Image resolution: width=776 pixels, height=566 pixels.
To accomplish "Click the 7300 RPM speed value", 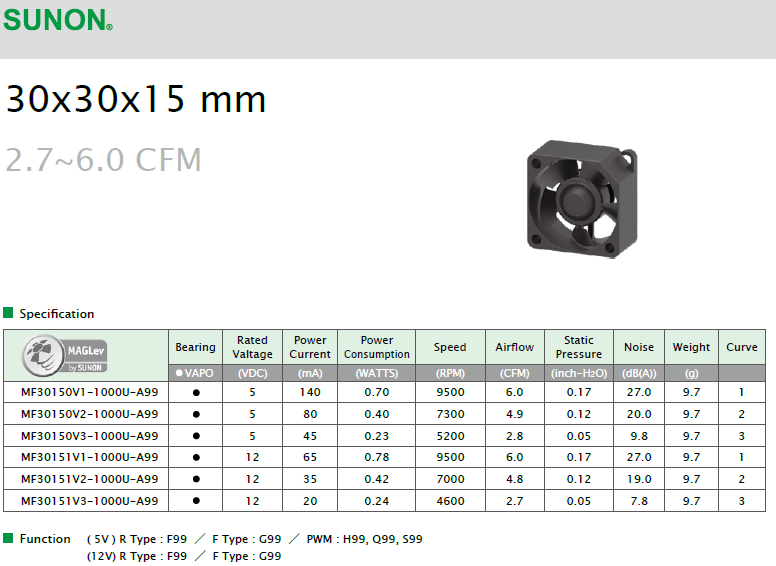I will tap(450, 414).
